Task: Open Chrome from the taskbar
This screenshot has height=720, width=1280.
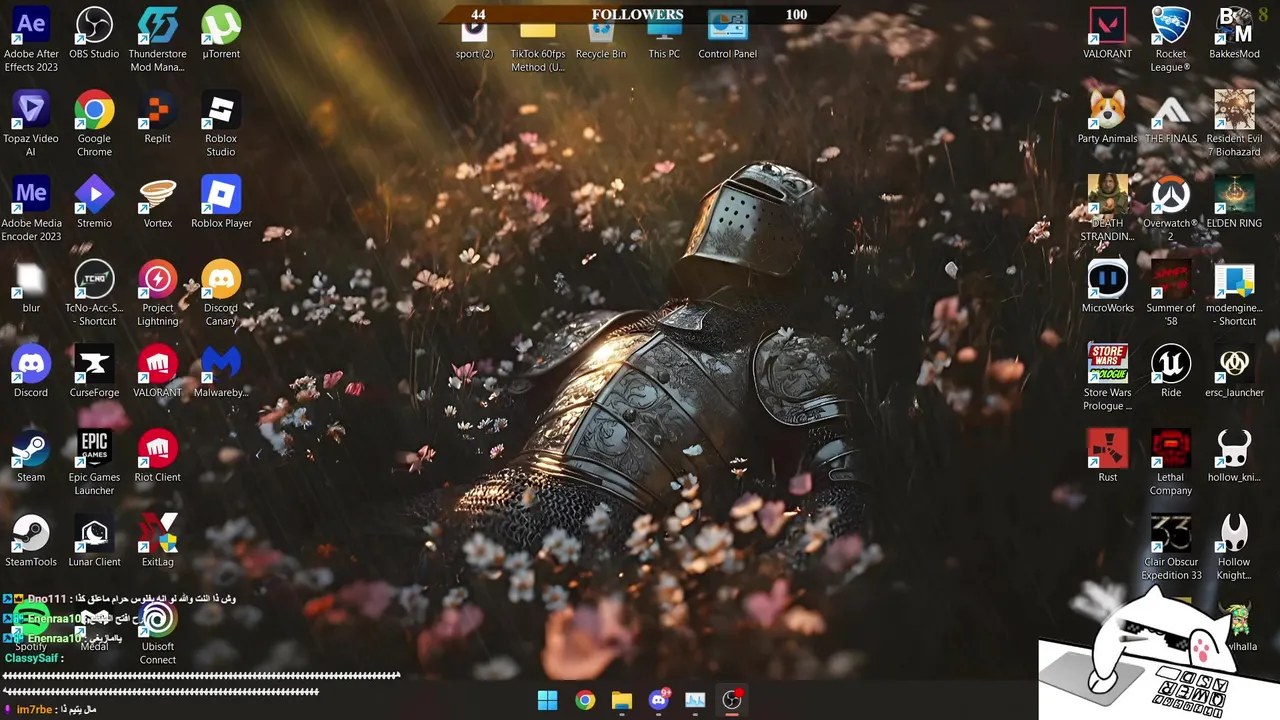Action: (585, 700)
